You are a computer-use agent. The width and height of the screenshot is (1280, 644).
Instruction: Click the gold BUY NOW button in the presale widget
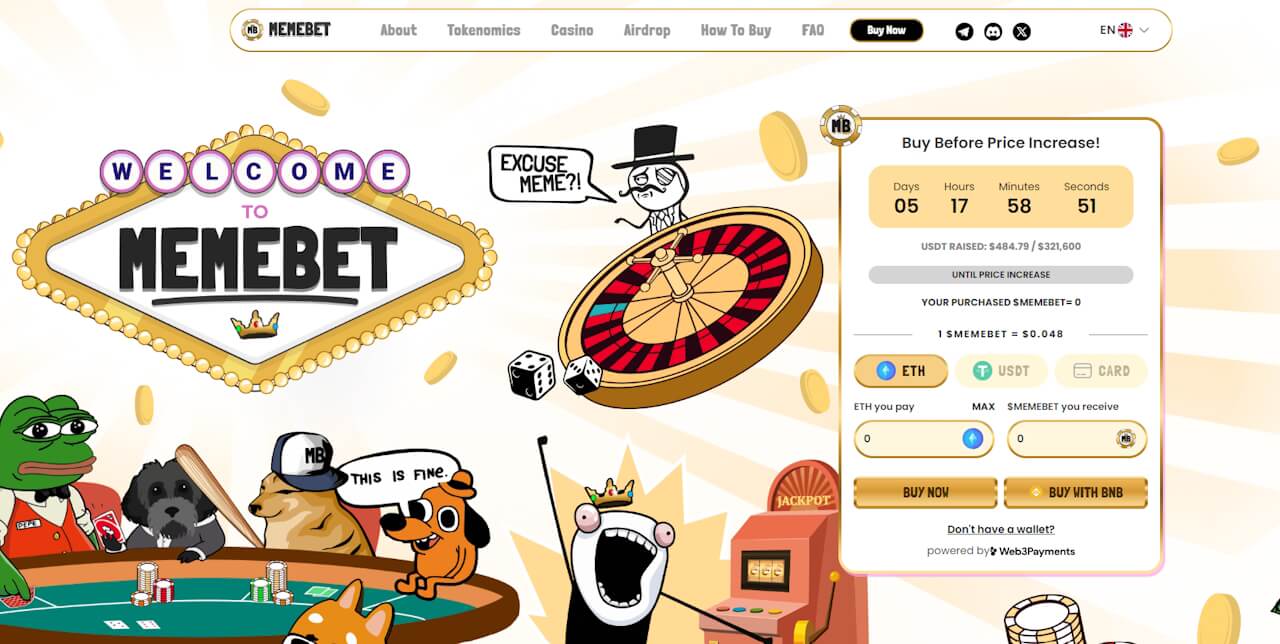click(x=926, y=492)
